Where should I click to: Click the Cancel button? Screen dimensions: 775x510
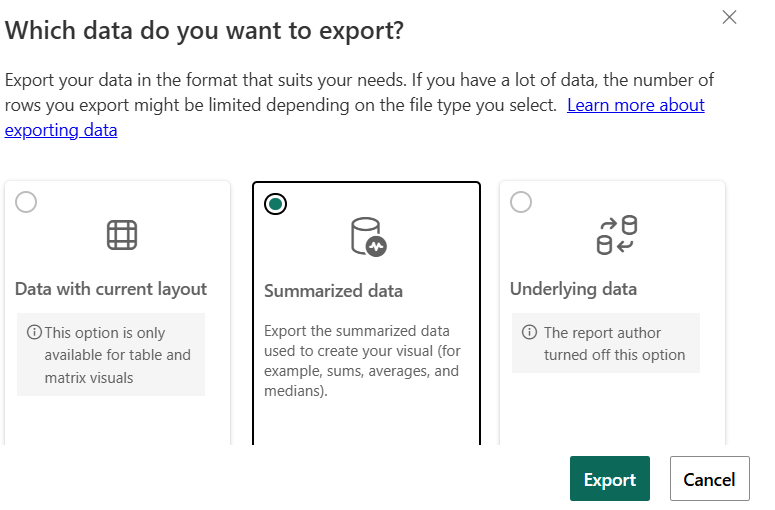tap(709, 479)
